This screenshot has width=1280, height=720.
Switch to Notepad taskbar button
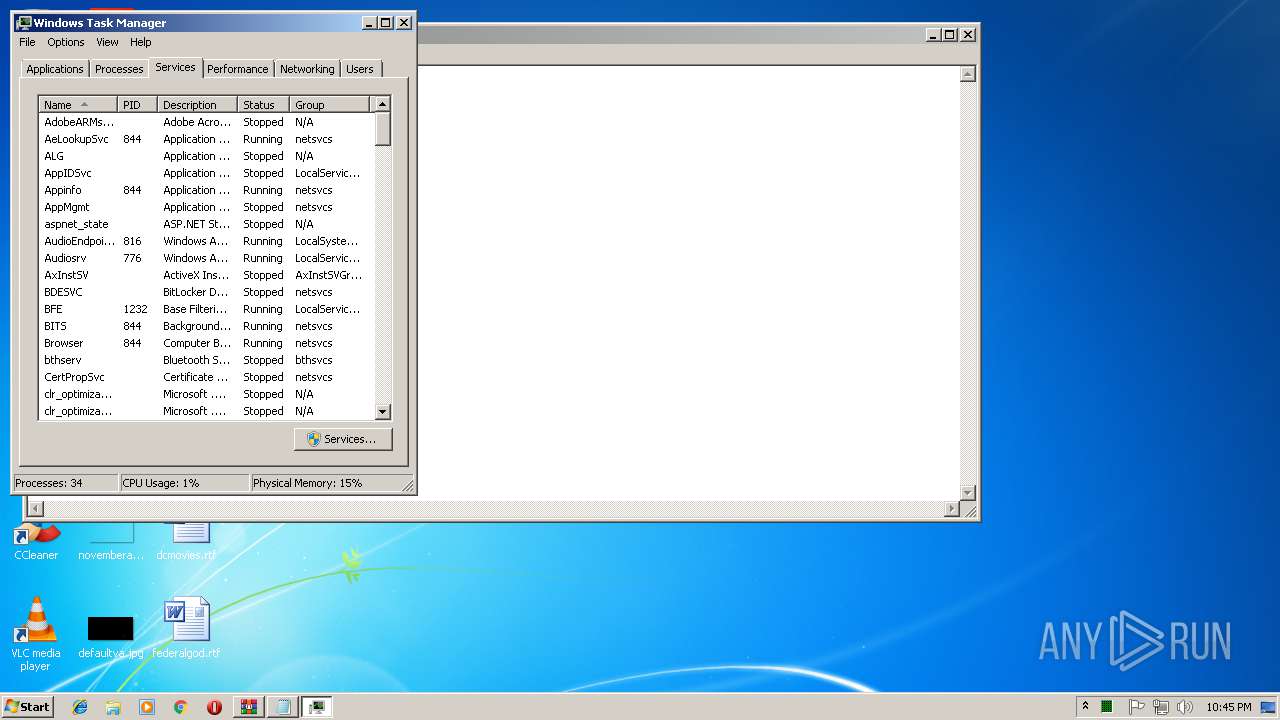click(x=283, y=707)
